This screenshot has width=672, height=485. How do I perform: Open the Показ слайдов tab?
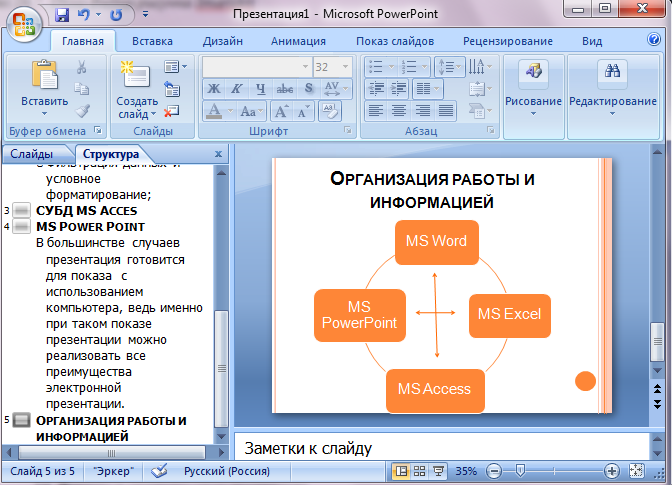click(x=395, y=41)
